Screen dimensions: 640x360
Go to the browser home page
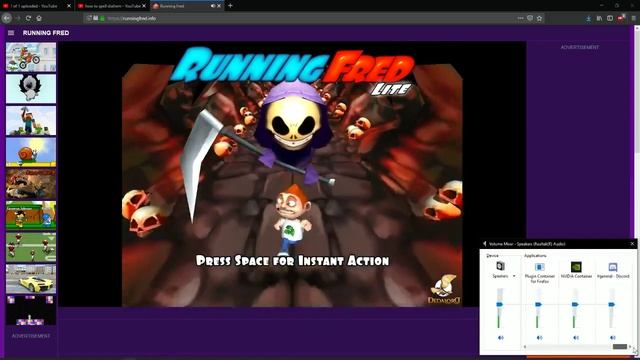click(39, 18)
